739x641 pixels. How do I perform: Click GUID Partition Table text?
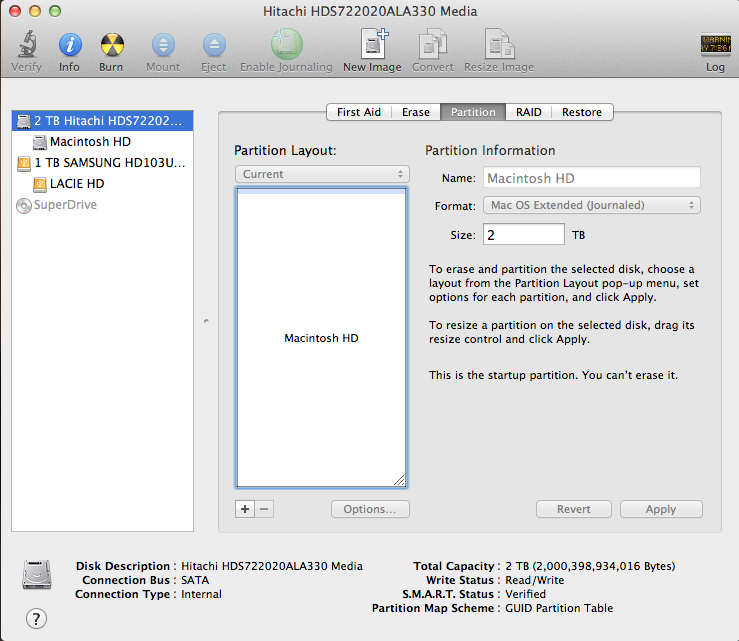point(559,608)
